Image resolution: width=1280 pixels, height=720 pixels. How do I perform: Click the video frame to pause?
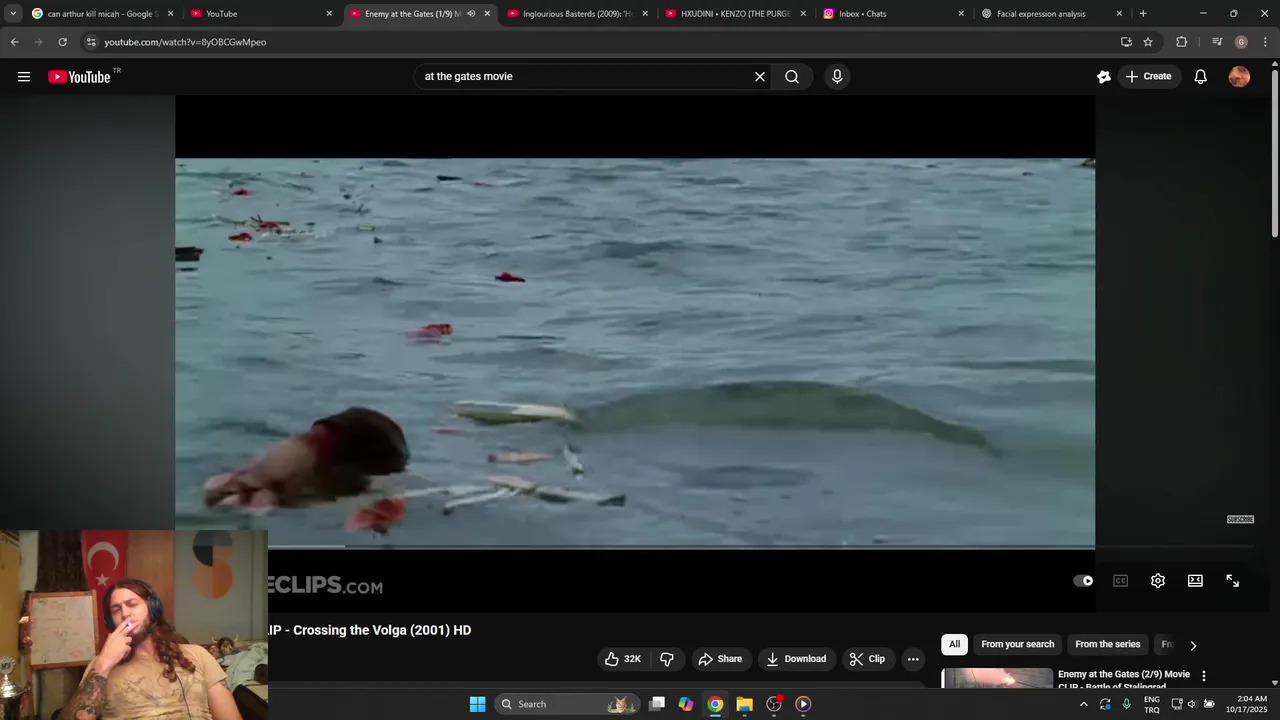tap(635, 352)
